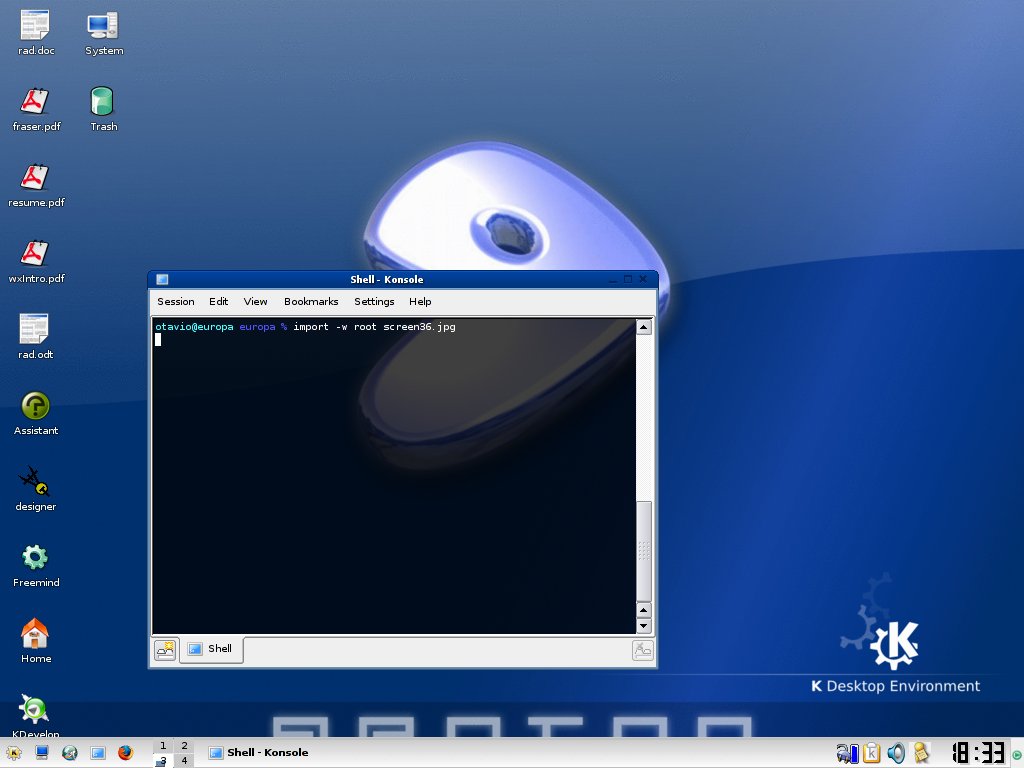Launch Firefox from the panel
Viewport: 1024px width, 768px height.
click(125, 753)
